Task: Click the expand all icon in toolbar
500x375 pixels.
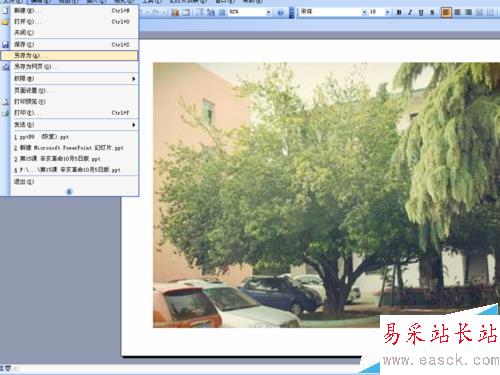Action: tap(199, 12)
